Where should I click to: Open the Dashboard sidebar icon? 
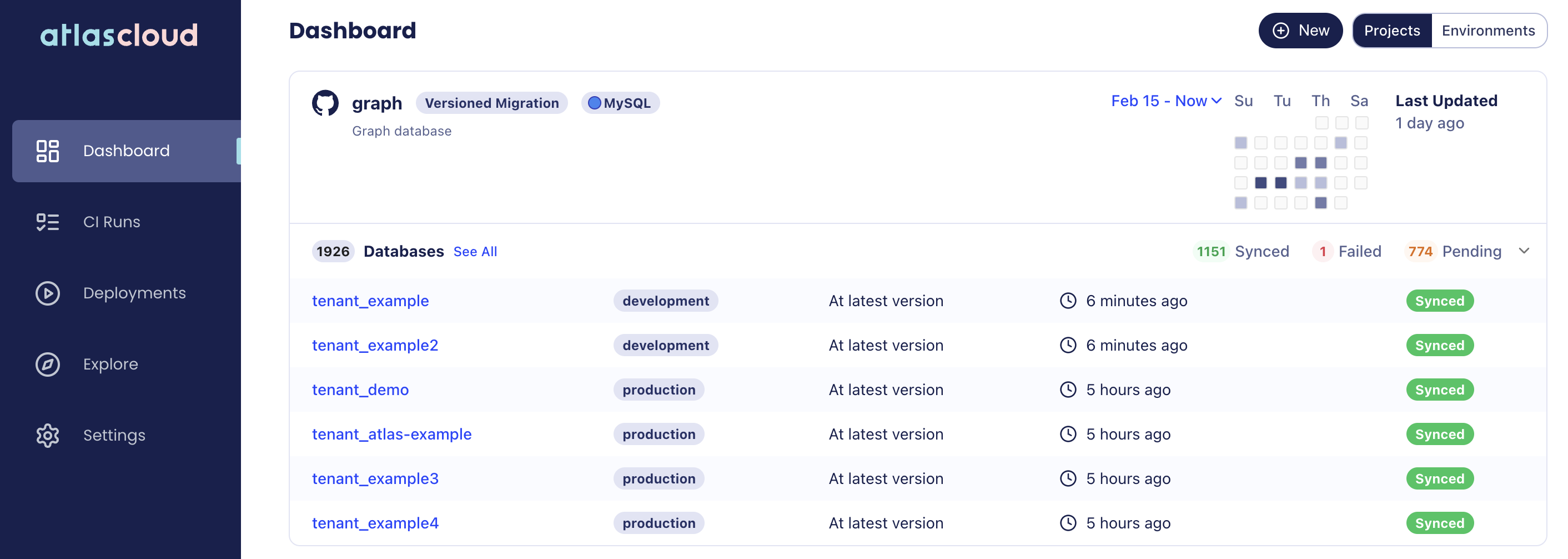(x=48, y=151)
